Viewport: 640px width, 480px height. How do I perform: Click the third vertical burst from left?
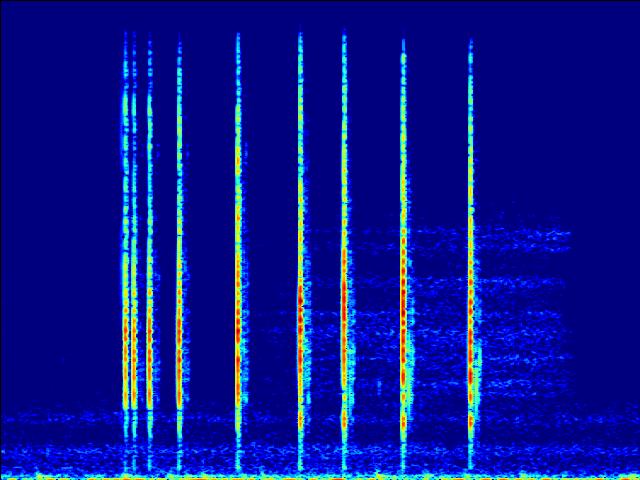[x=150, y=250]
